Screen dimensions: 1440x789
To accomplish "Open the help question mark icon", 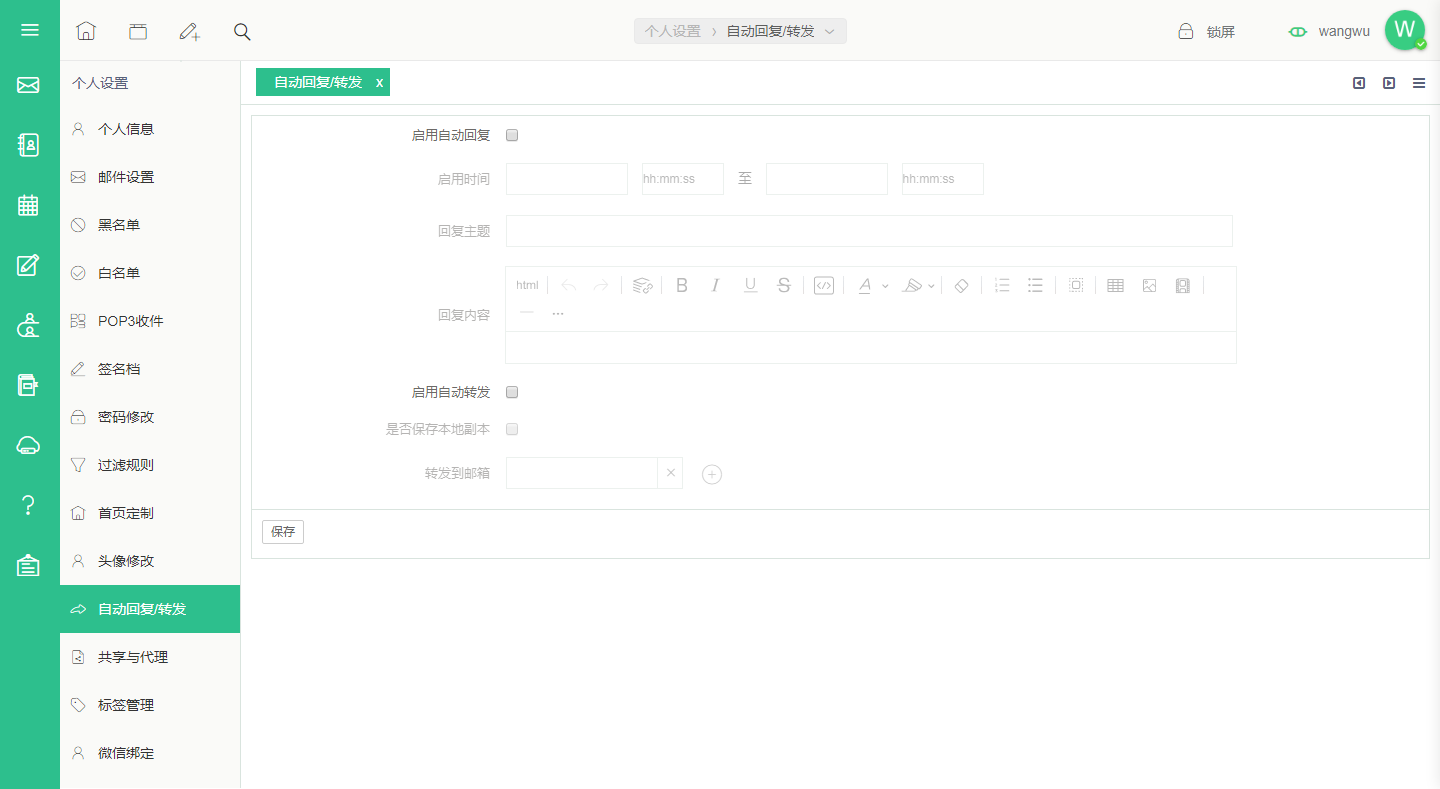I will pos(28,505).
